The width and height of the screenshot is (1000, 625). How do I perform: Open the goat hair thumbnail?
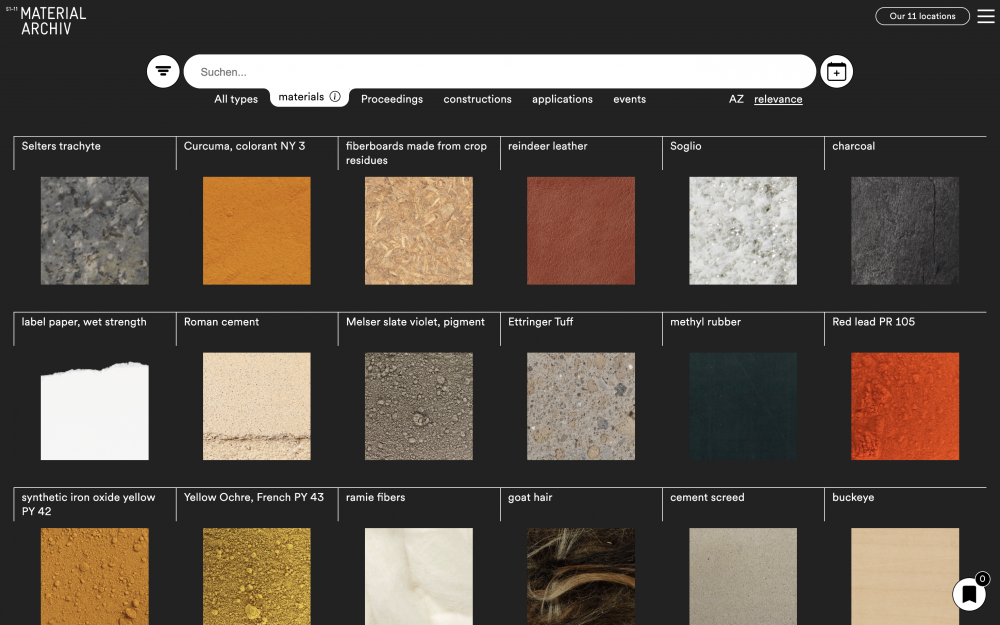[580, 577]
